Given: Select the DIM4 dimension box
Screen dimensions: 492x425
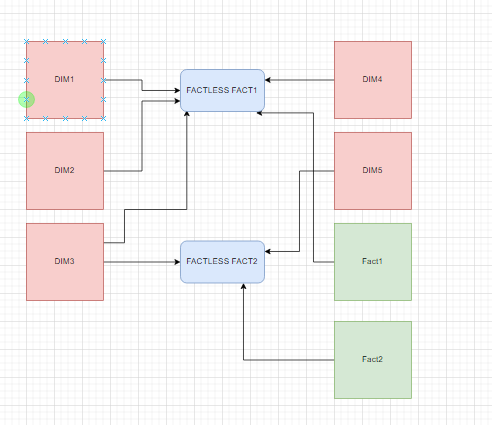Looking at the screenshot, I should (373, 80).
